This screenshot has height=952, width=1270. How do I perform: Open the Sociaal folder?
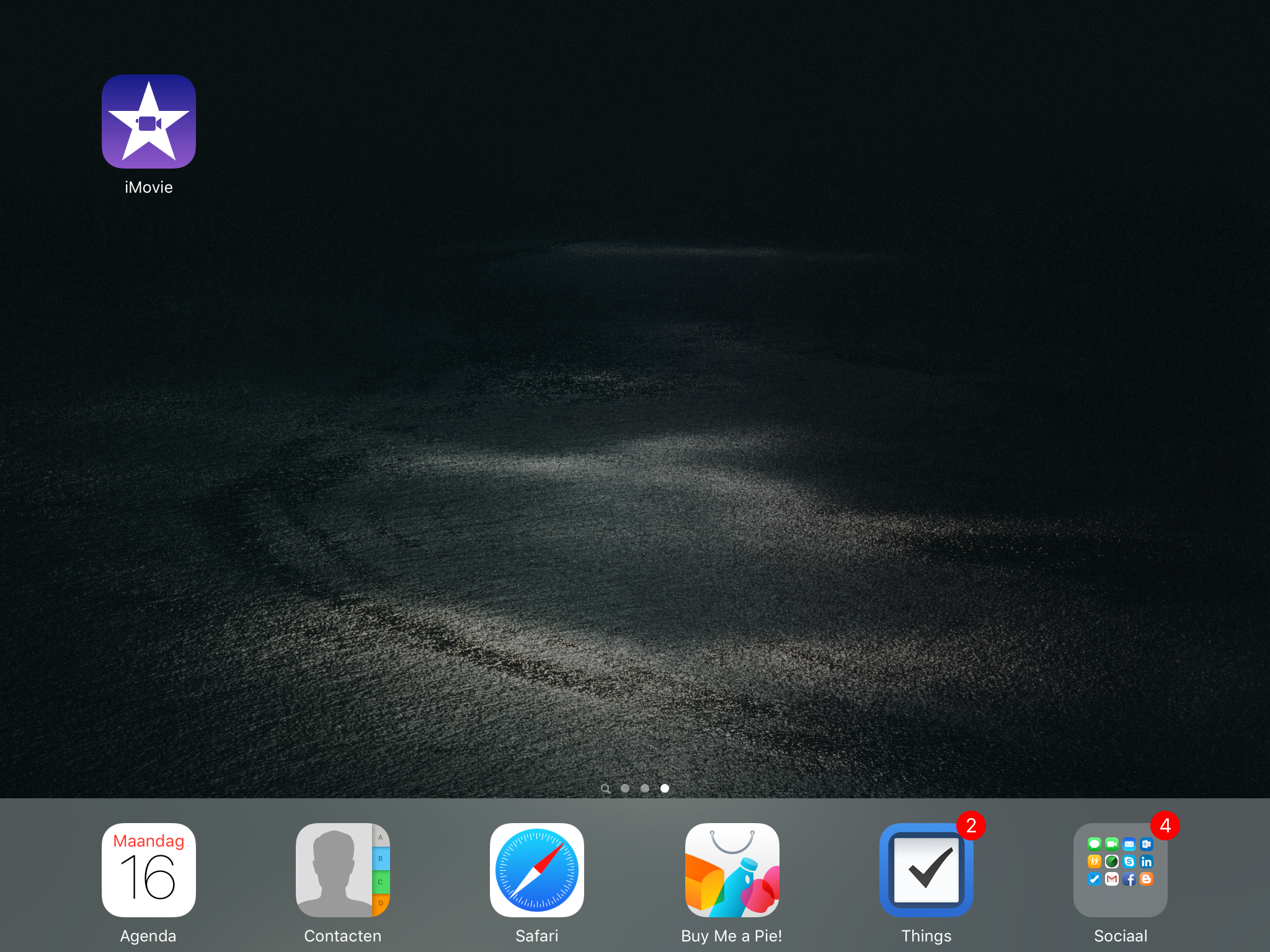click(1120, 870)
